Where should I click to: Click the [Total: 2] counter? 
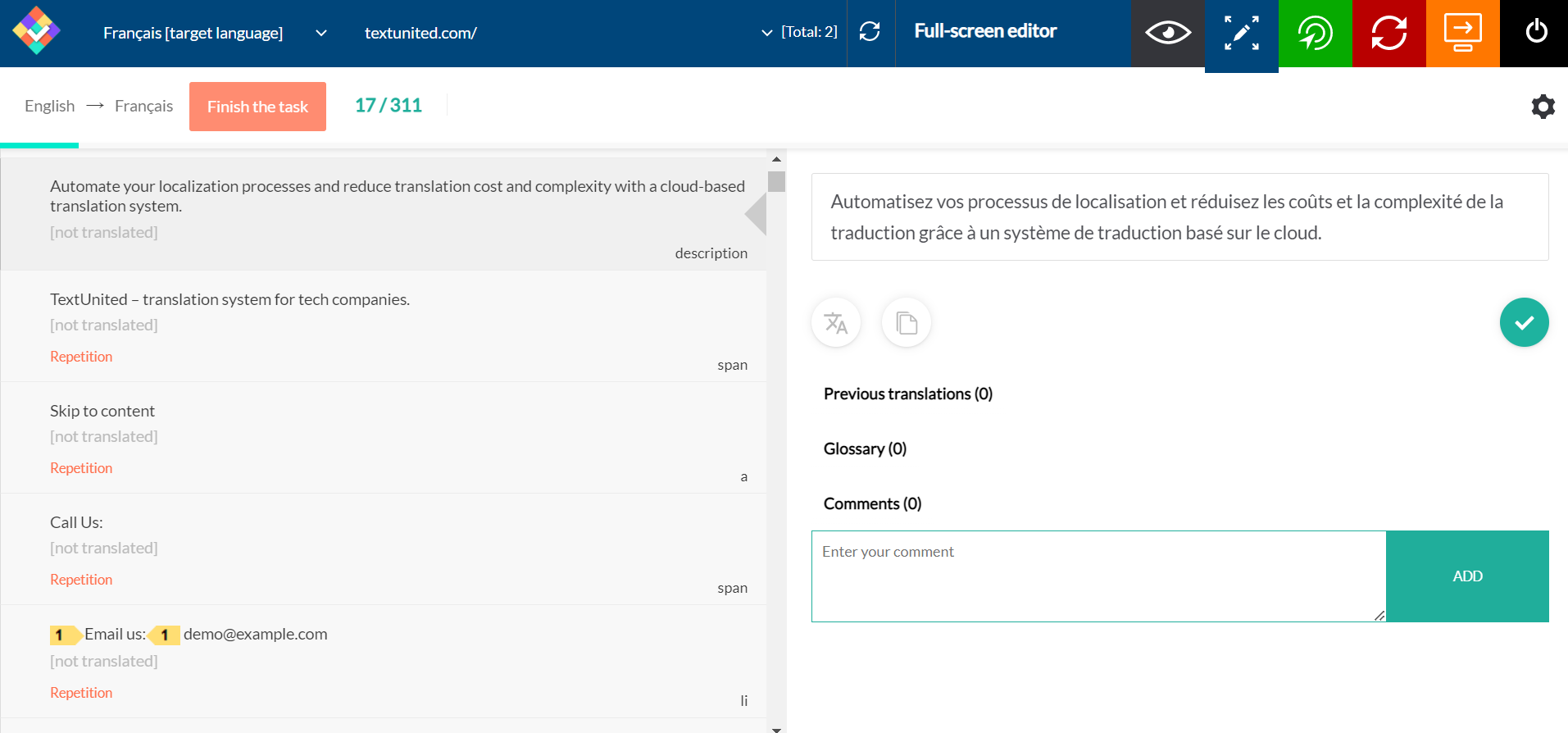809,32
